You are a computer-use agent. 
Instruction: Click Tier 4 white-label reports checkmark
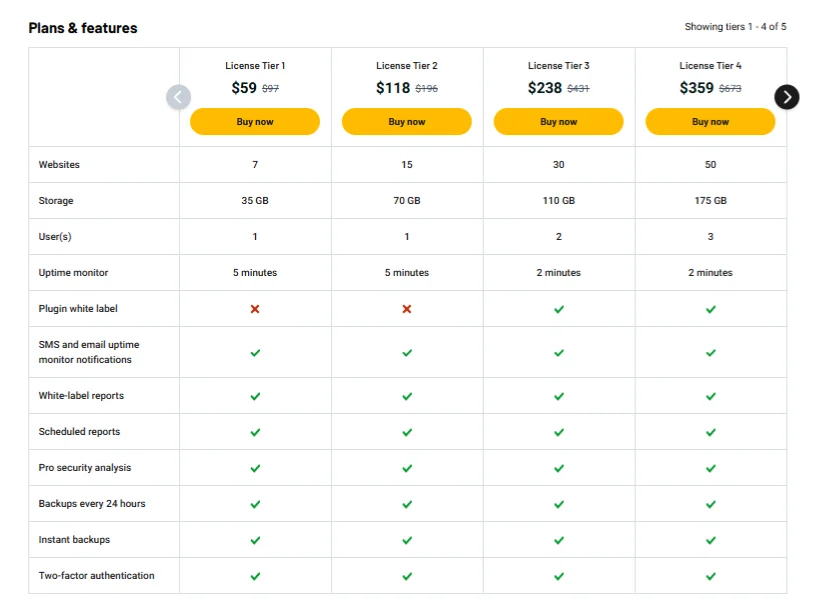point(711,396)
